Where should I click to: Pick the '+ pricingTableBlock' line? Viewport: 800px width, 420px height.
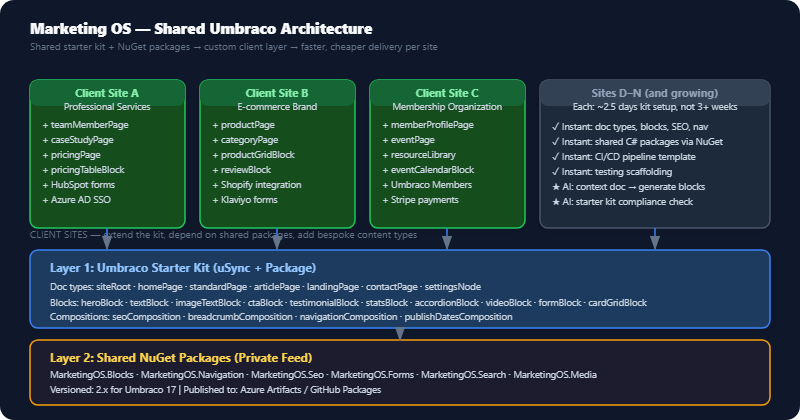pyautogui.click(x=84, y=170)
